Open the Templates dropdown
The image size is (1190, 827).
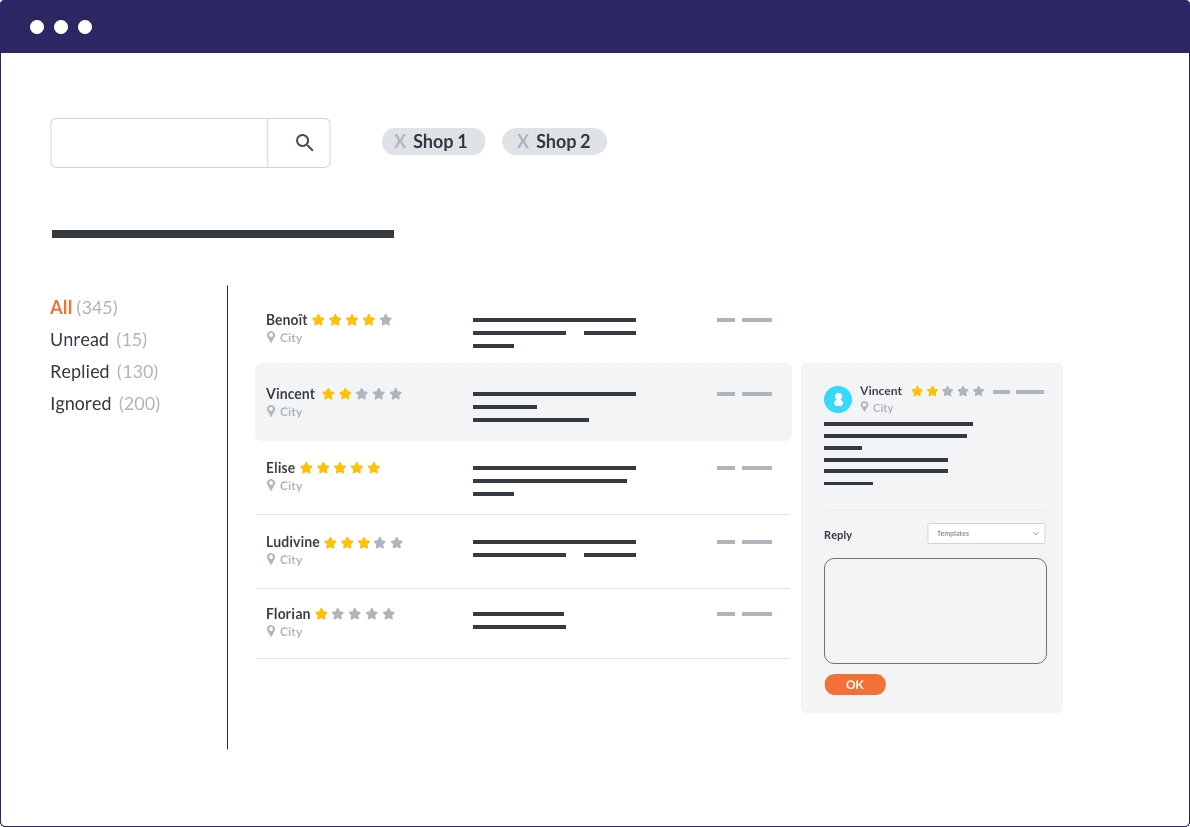pos(986,534)
